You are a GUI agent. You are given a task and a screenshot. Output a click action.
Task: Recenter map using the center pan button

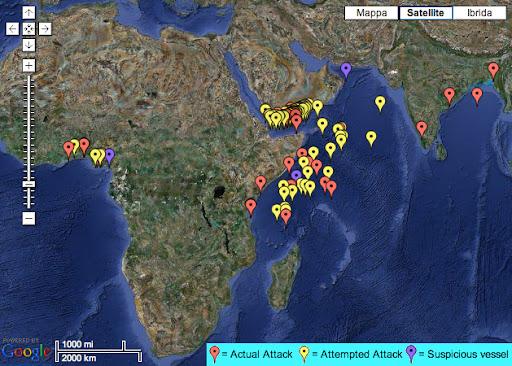pos(29,29)
